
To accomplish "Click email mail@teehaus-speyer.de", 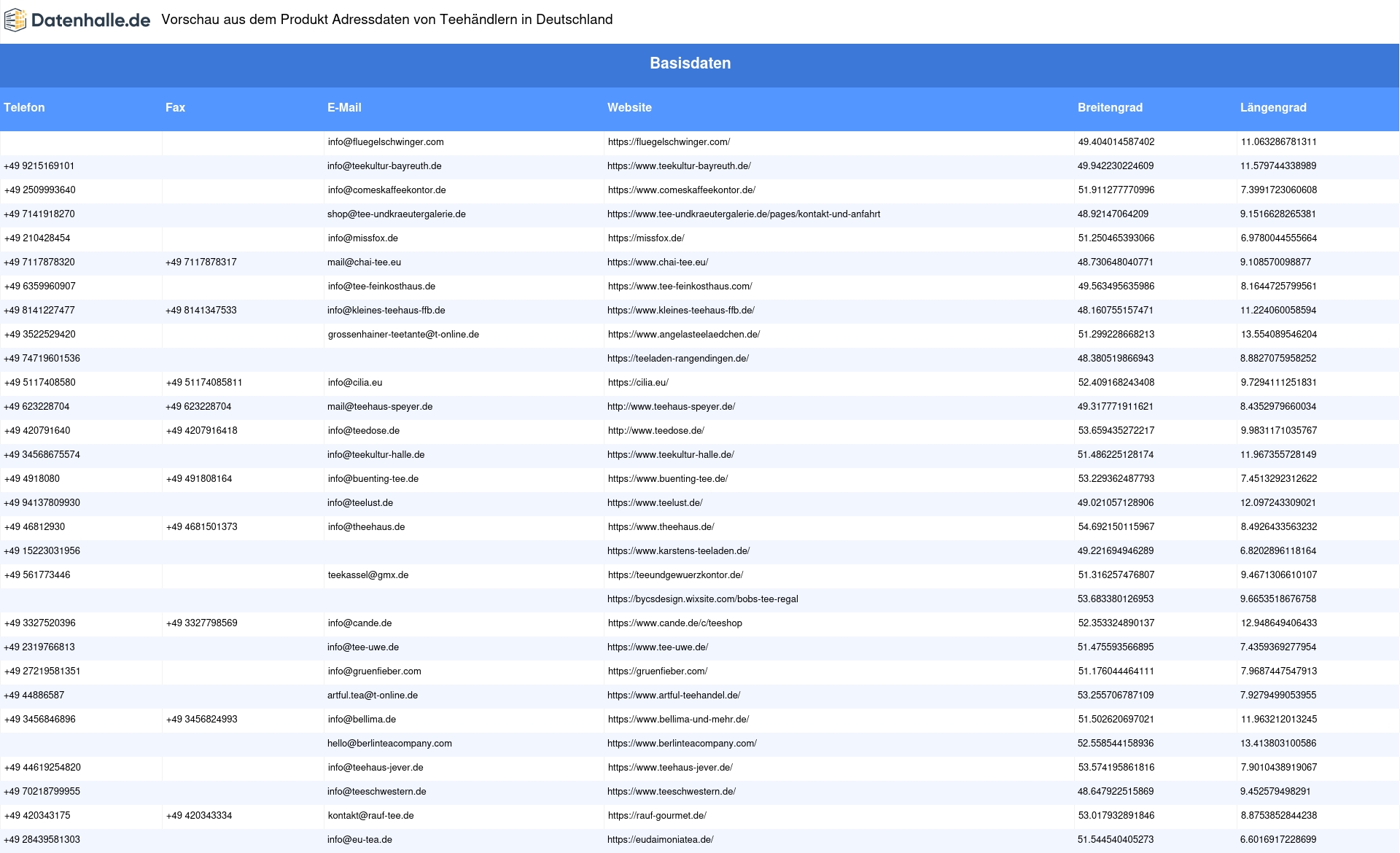I will point(380,407).
